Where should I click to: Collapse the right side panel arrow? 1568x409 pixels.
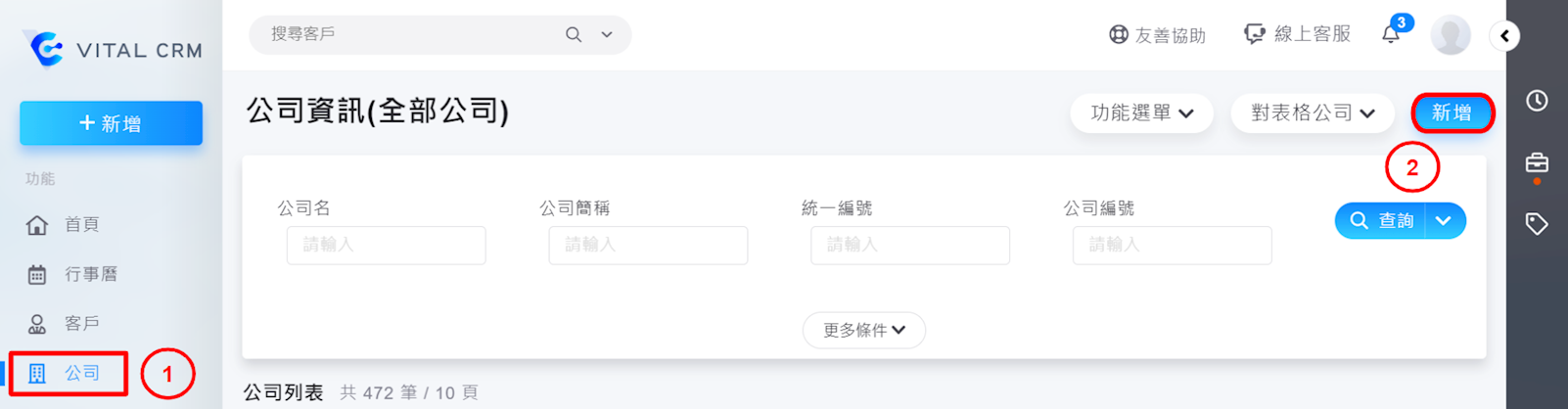1504,36
